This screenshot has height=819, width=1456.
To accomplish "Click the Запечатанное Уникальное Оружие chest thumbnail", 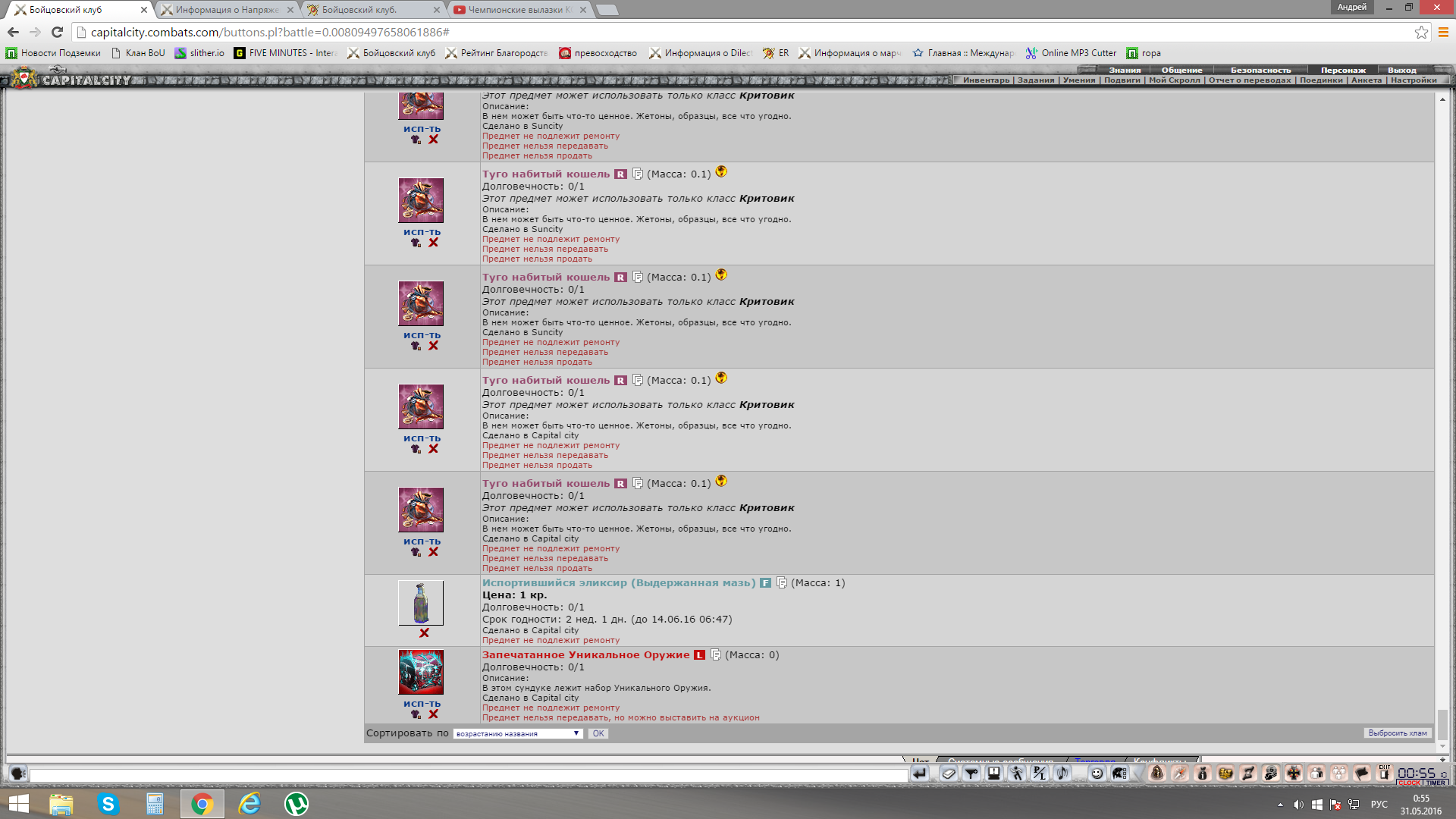I will click(x=421, y=672).
